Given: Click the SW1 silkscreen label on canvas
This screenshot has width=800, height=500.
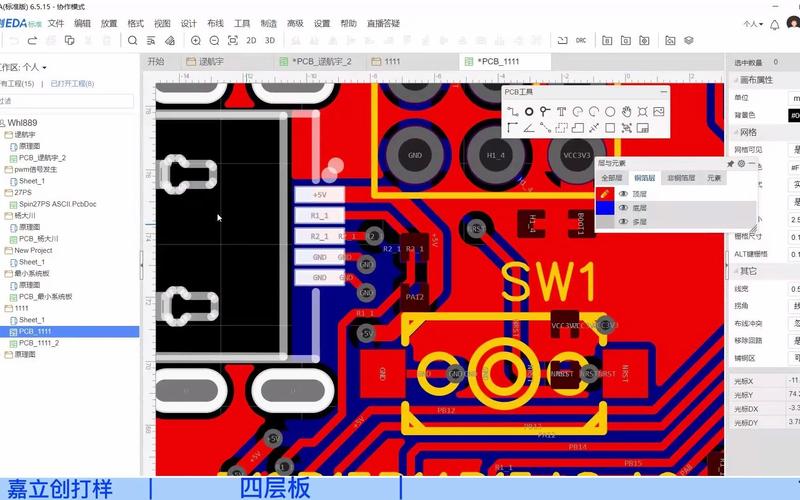Looking at the screenshot, I should [549, 282].
